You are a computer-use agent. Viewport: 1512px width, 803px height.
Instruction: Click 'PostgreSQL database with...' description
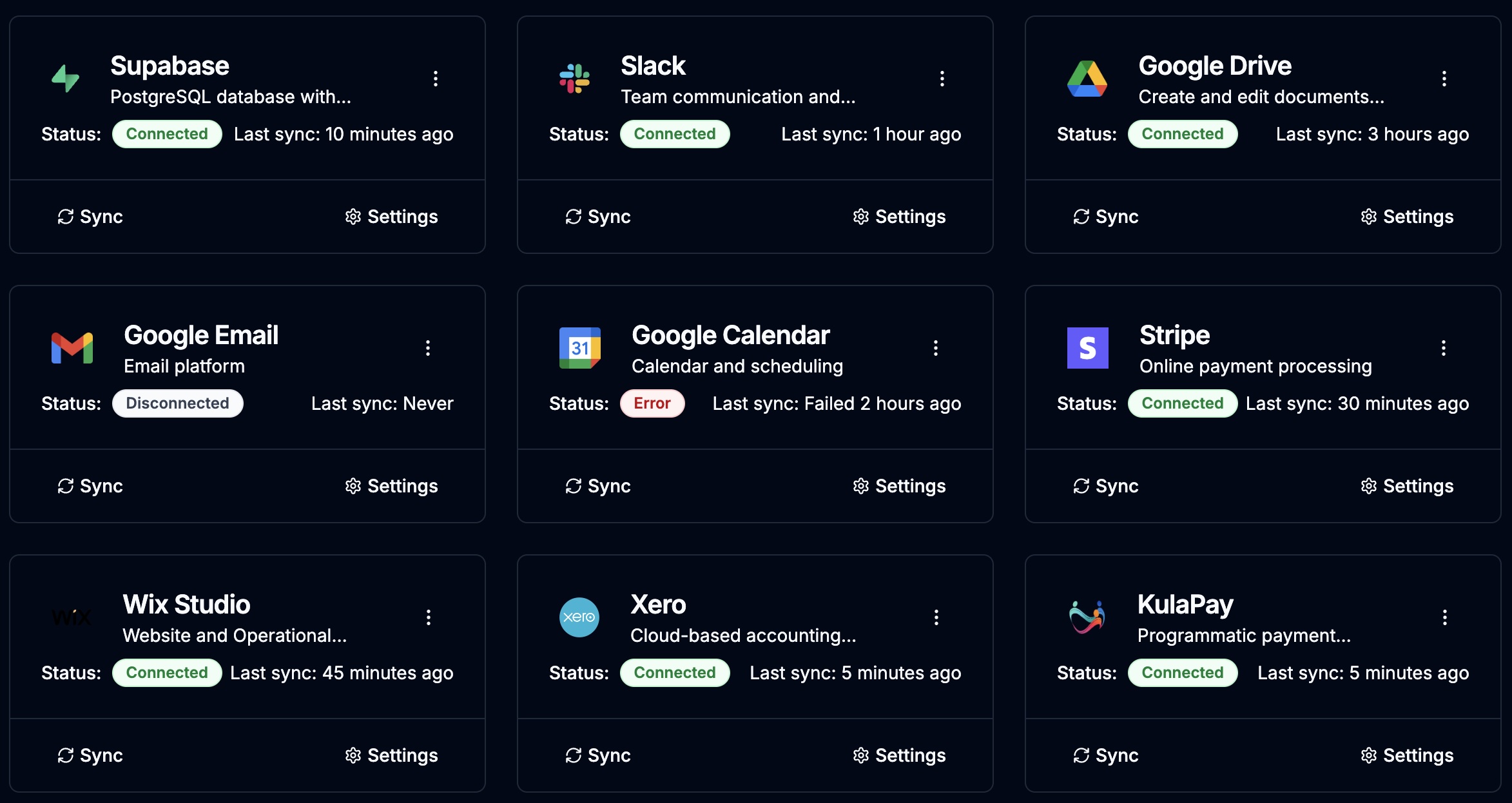(x=231, y=97)
